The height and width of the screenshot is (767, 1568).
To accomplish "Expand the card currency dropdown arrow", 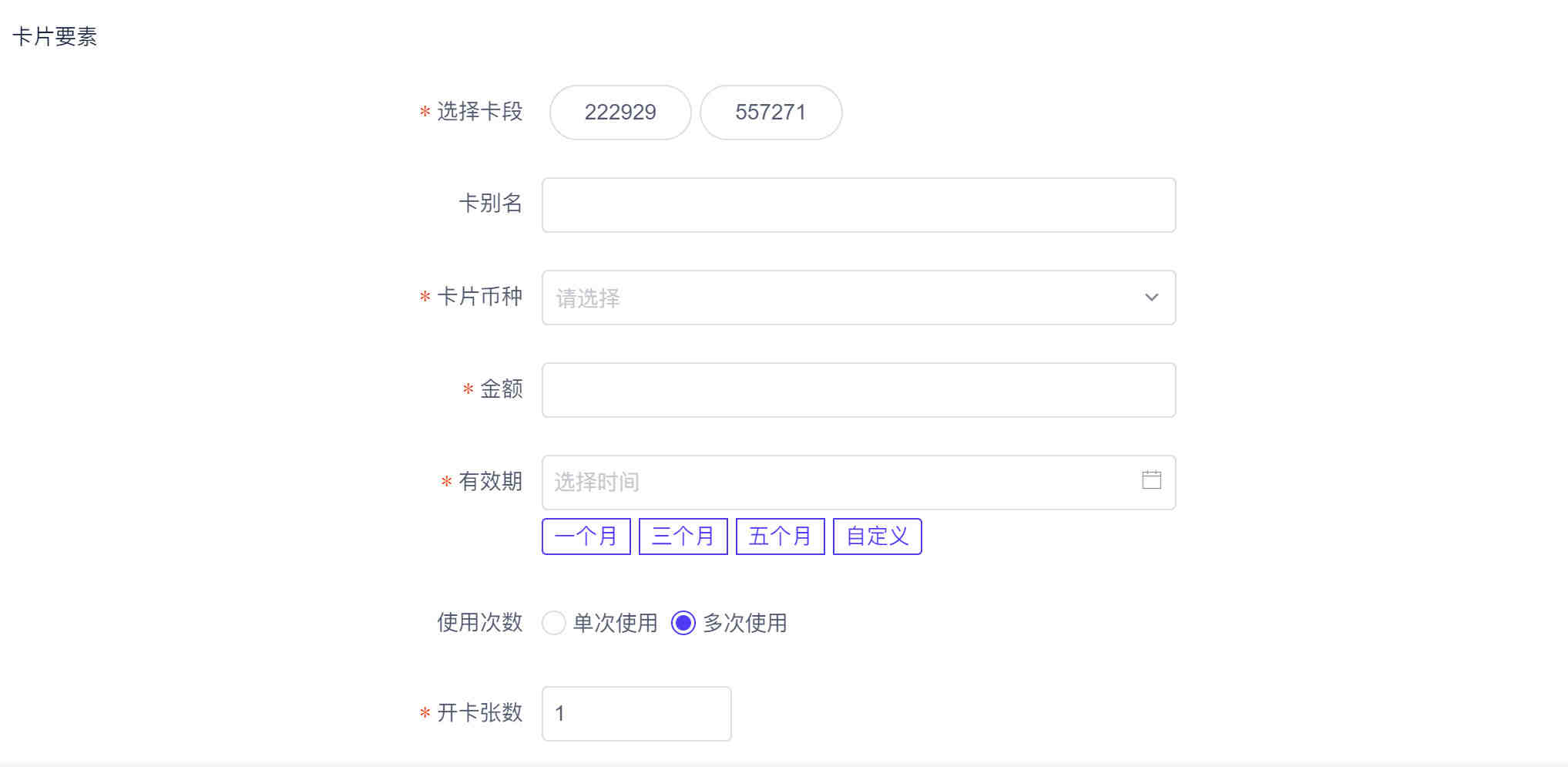I will [1151, 298].
